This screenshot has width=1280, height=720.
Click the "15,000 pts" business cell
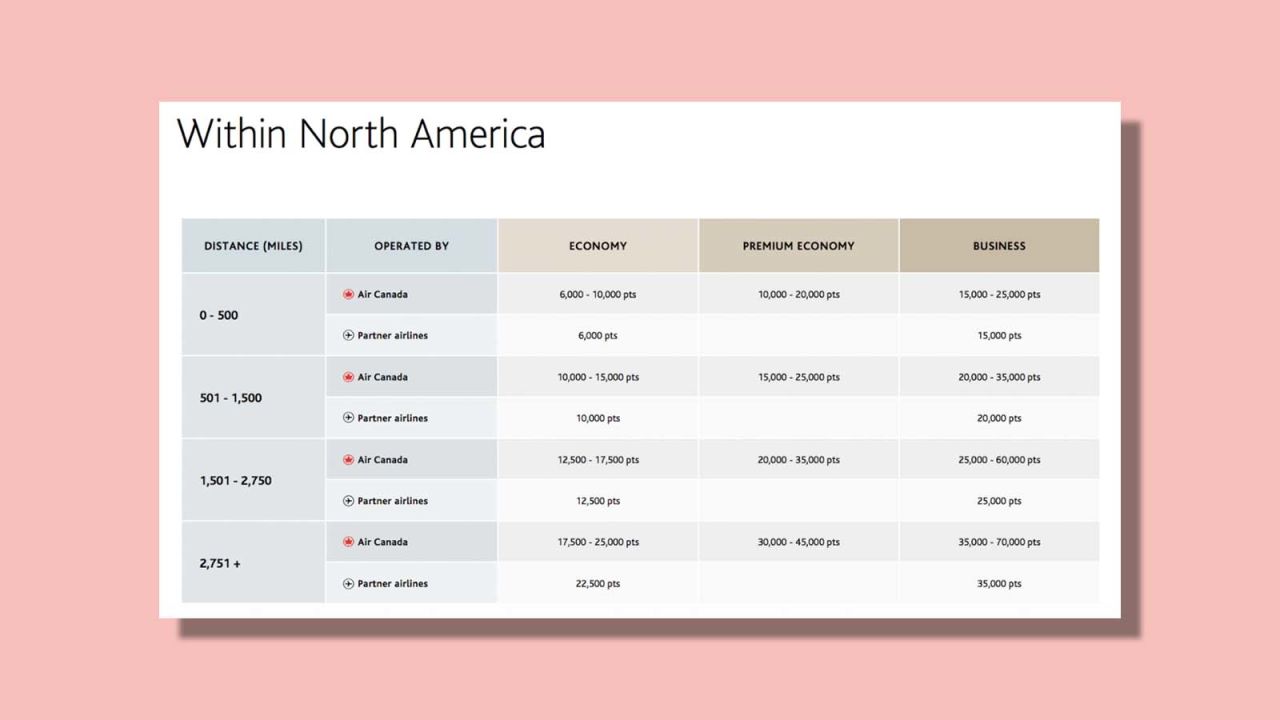tap(999, 336)
